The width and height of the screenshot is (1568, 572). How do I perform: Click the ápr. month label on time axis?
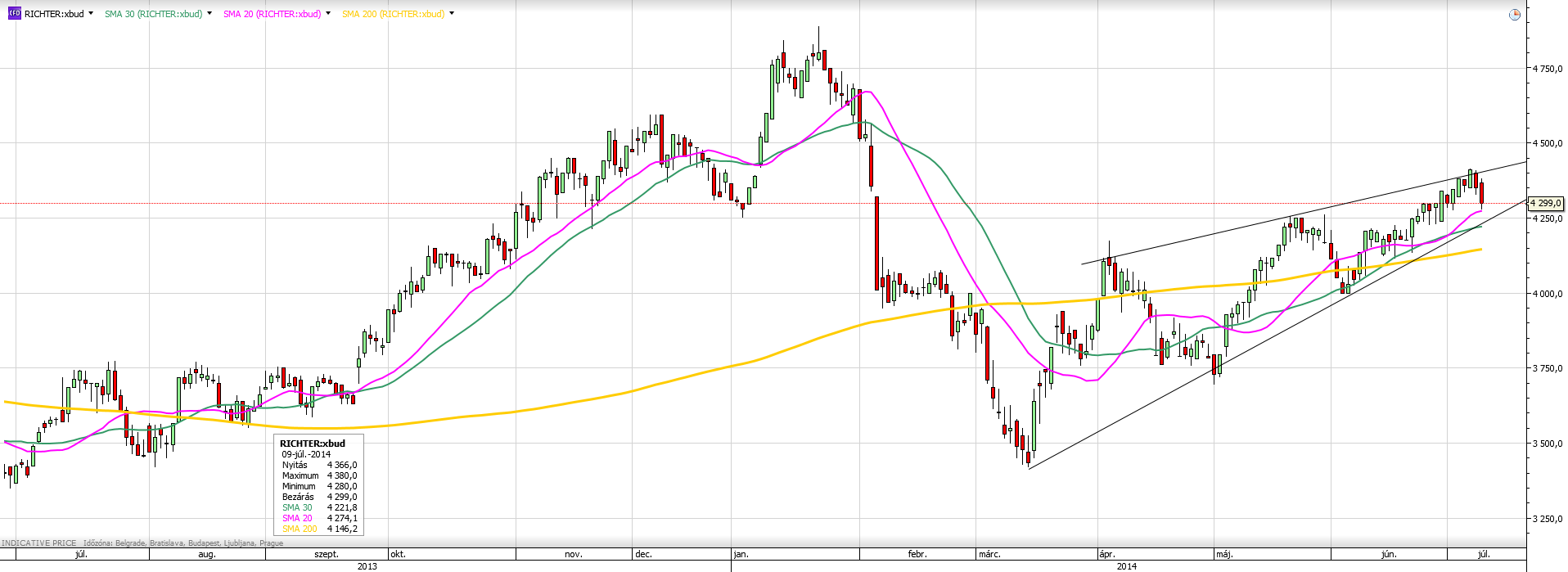click(1107, 554)
